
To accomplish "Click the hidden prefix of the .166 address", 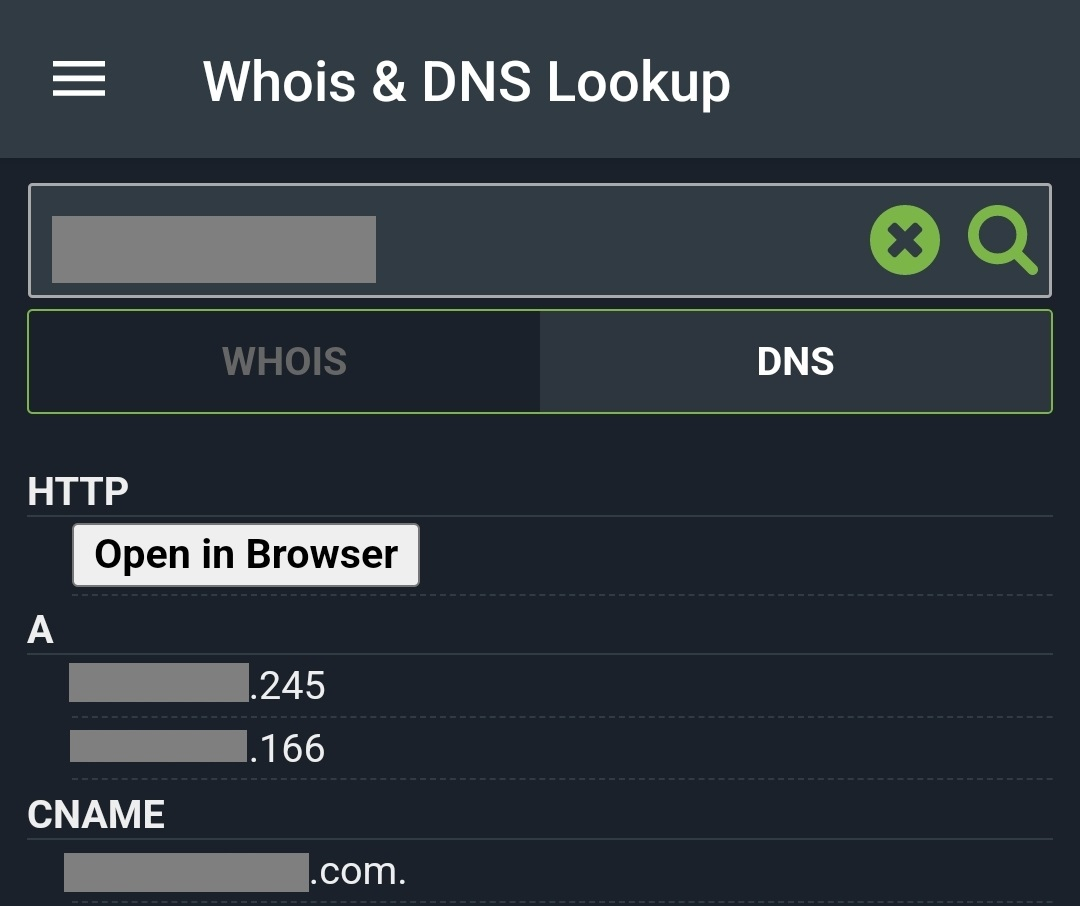I will (158, 746).
